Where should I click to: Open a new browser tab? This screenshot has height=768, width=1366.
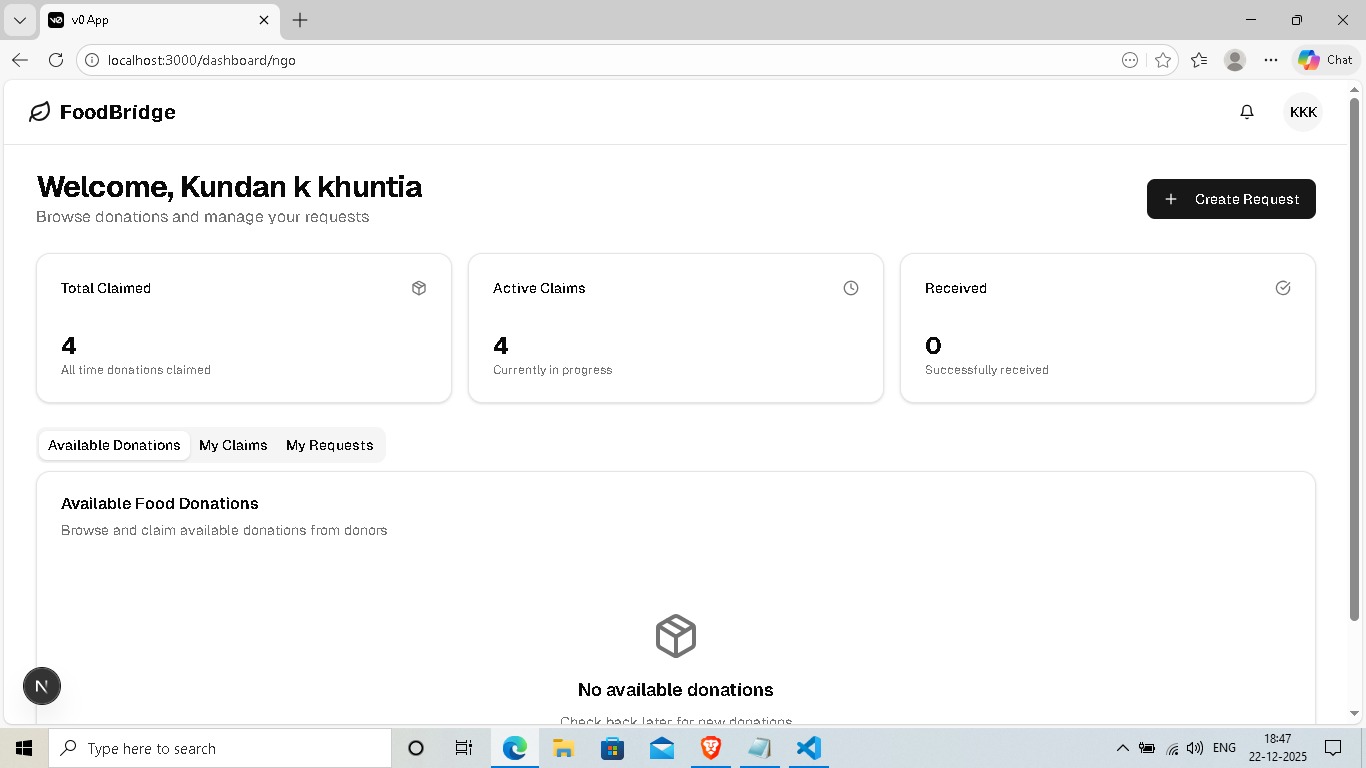click(300, 20)
